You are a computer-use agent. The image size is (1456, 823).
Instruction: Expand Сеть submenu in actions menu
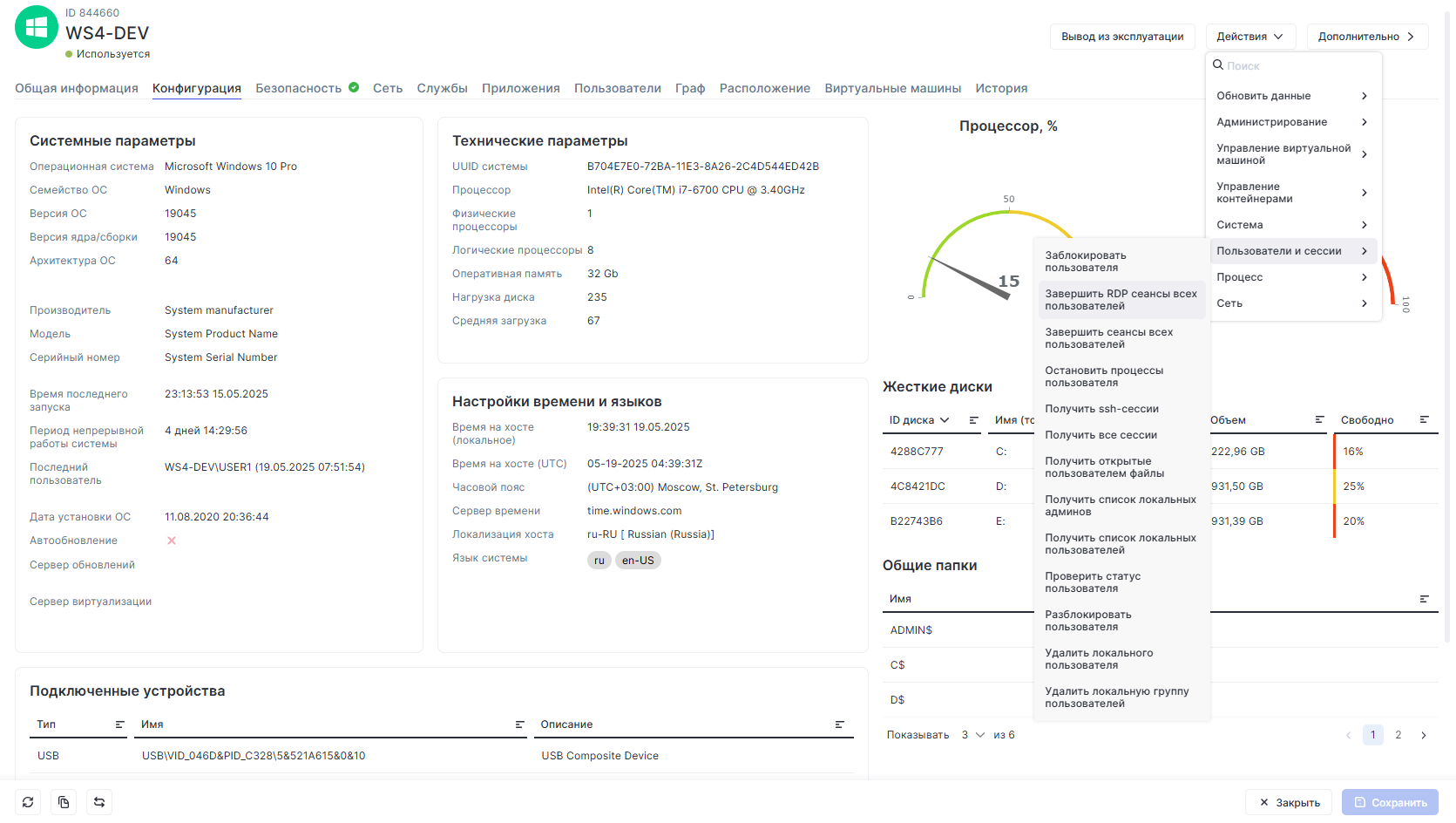1293,303
